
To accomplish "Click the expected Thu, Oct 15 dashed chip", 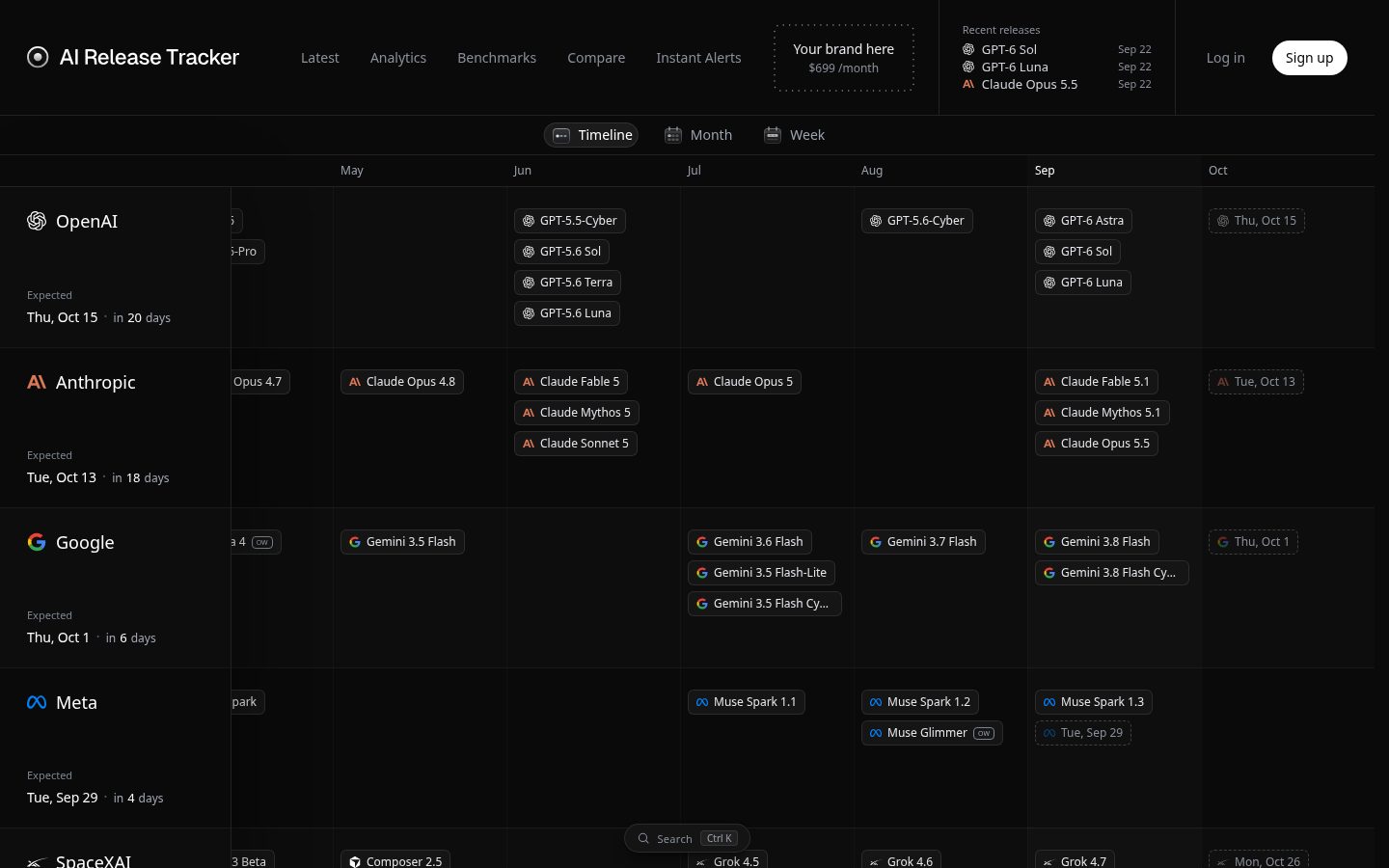I will 1257,221.
